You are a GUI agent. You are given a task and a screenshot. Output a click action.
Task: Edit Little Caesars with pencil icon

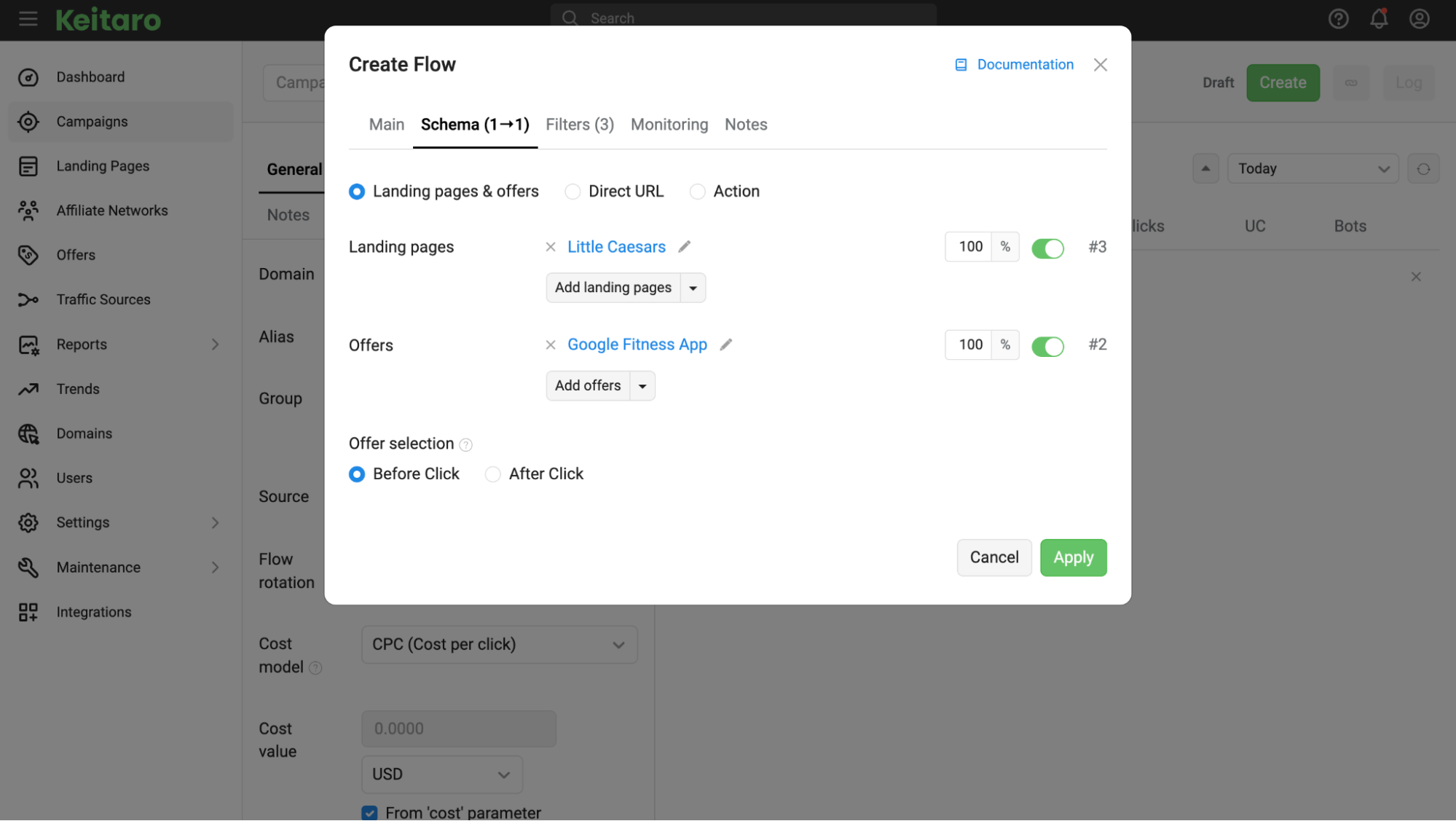coord(684,247)
